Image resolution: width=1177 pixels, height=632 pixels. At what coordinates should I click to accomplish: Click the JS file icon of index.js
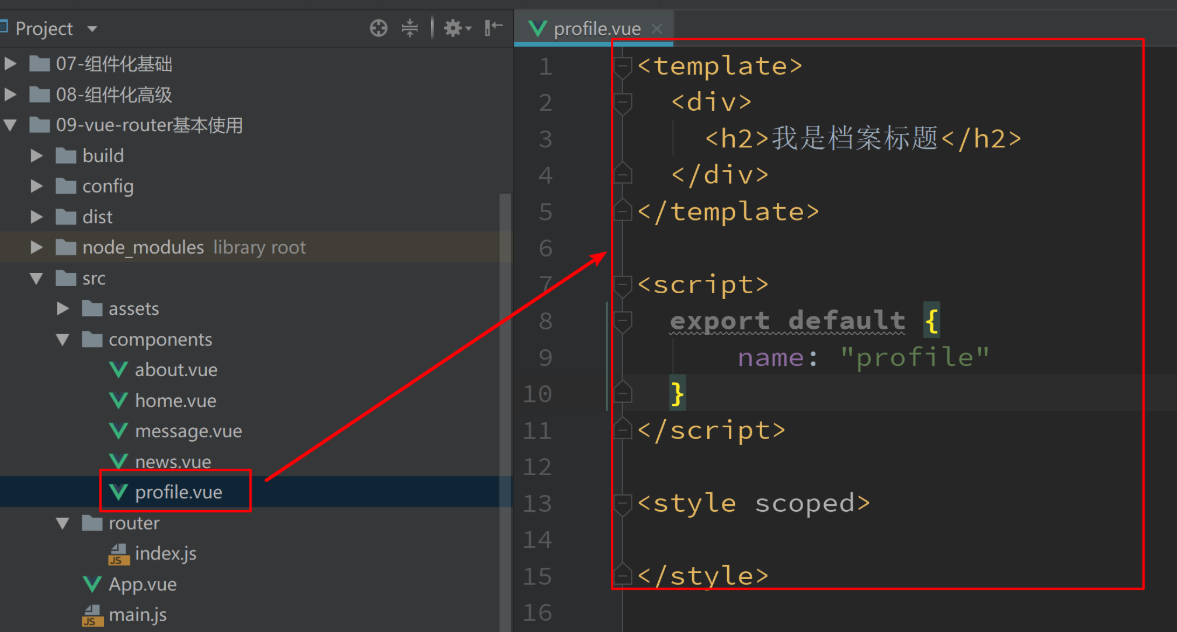pyautogui.click(x=119, y=555)
